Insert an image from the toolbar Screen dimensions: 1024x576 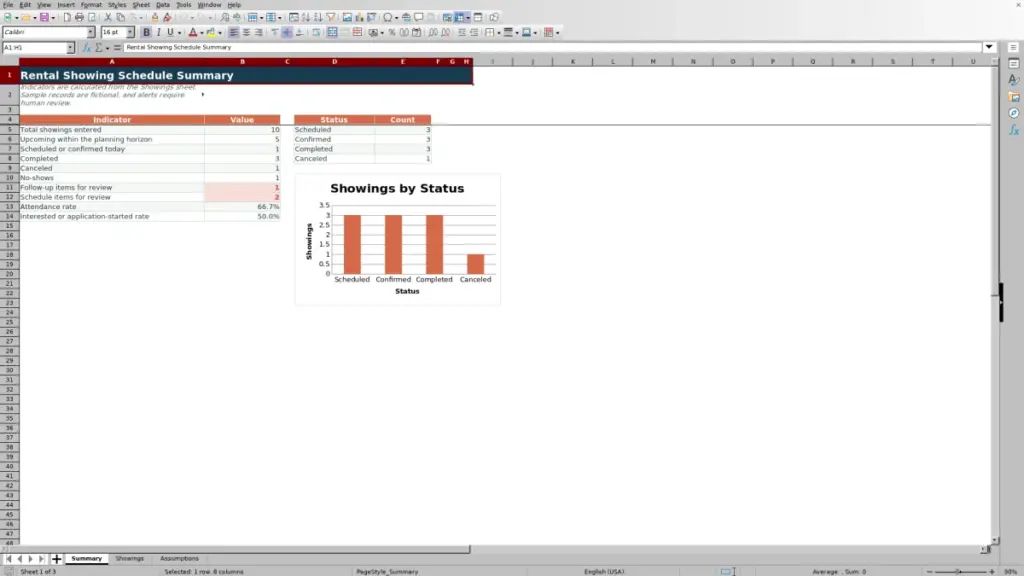click(347, 18)
